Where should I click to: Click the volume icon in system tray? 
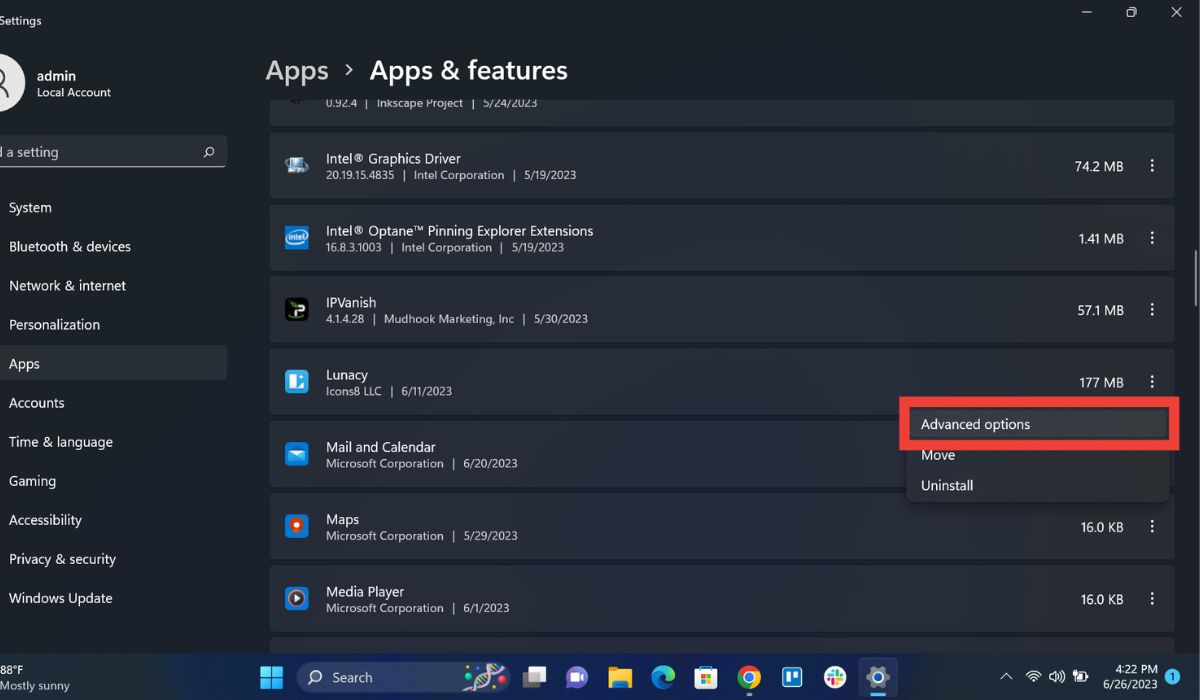coord(1057,677)
